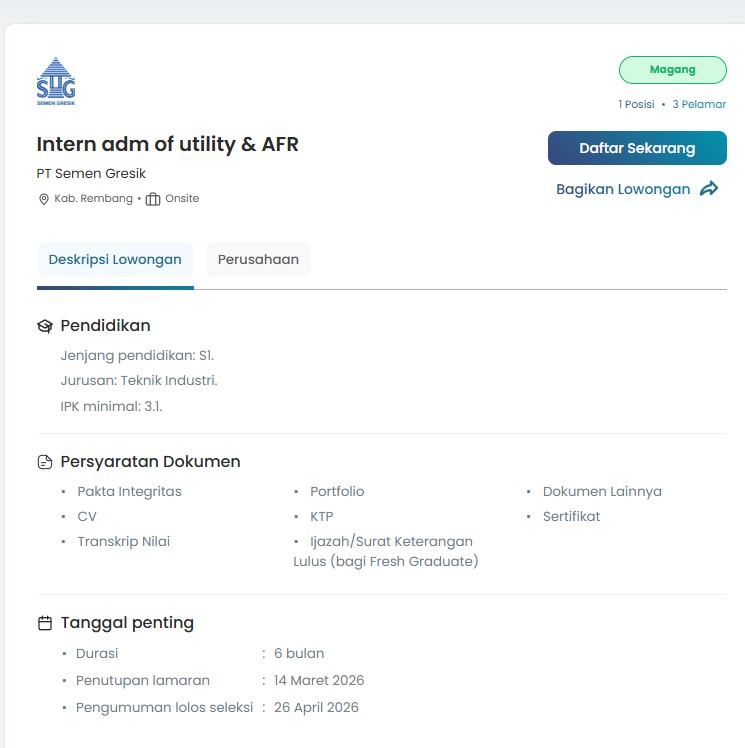
Task: Click the Kab. Rembang location text
Action: click(93, 199)
